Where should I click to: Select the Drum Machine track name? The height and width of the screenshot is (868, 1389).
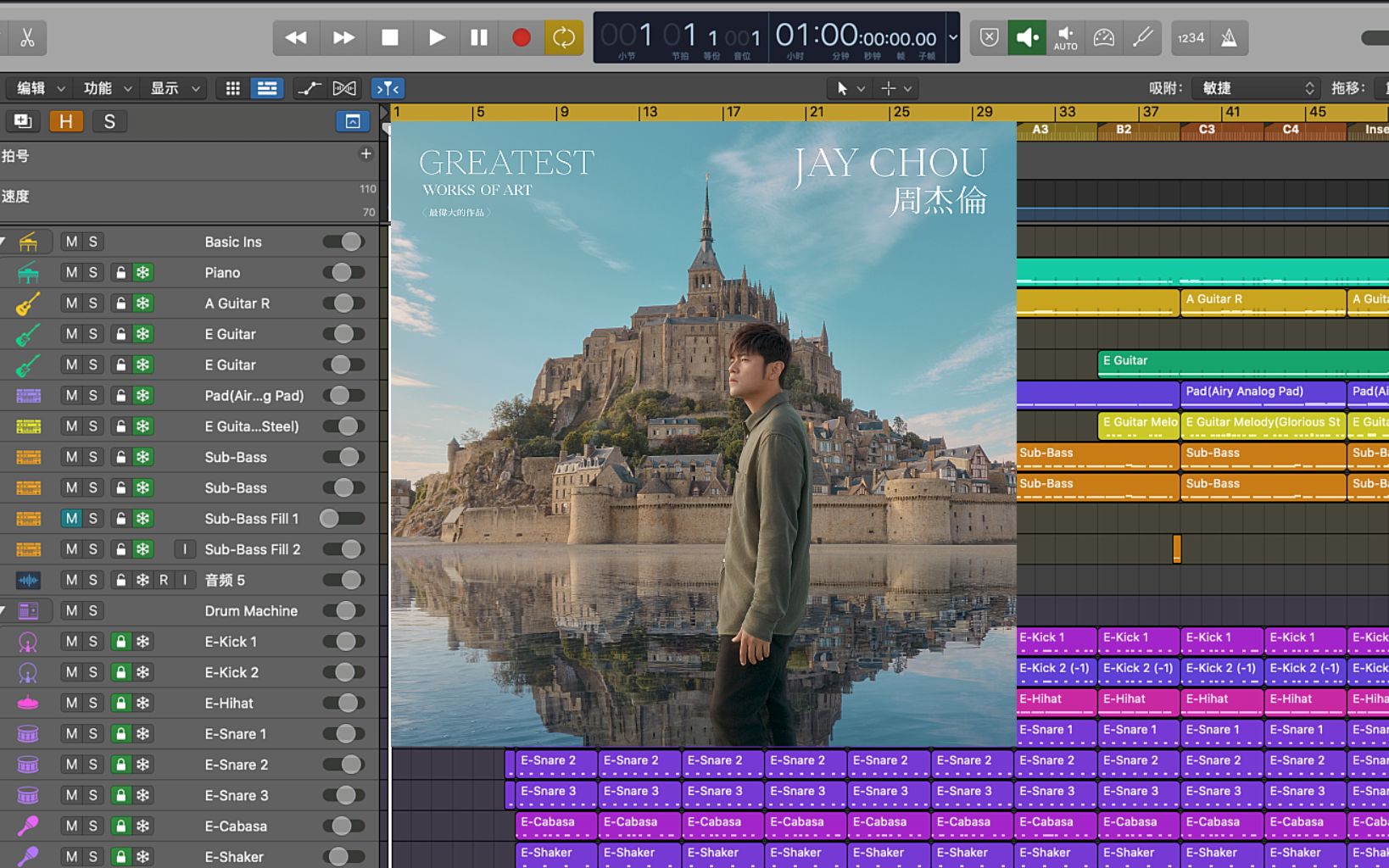tap(251, 611)
